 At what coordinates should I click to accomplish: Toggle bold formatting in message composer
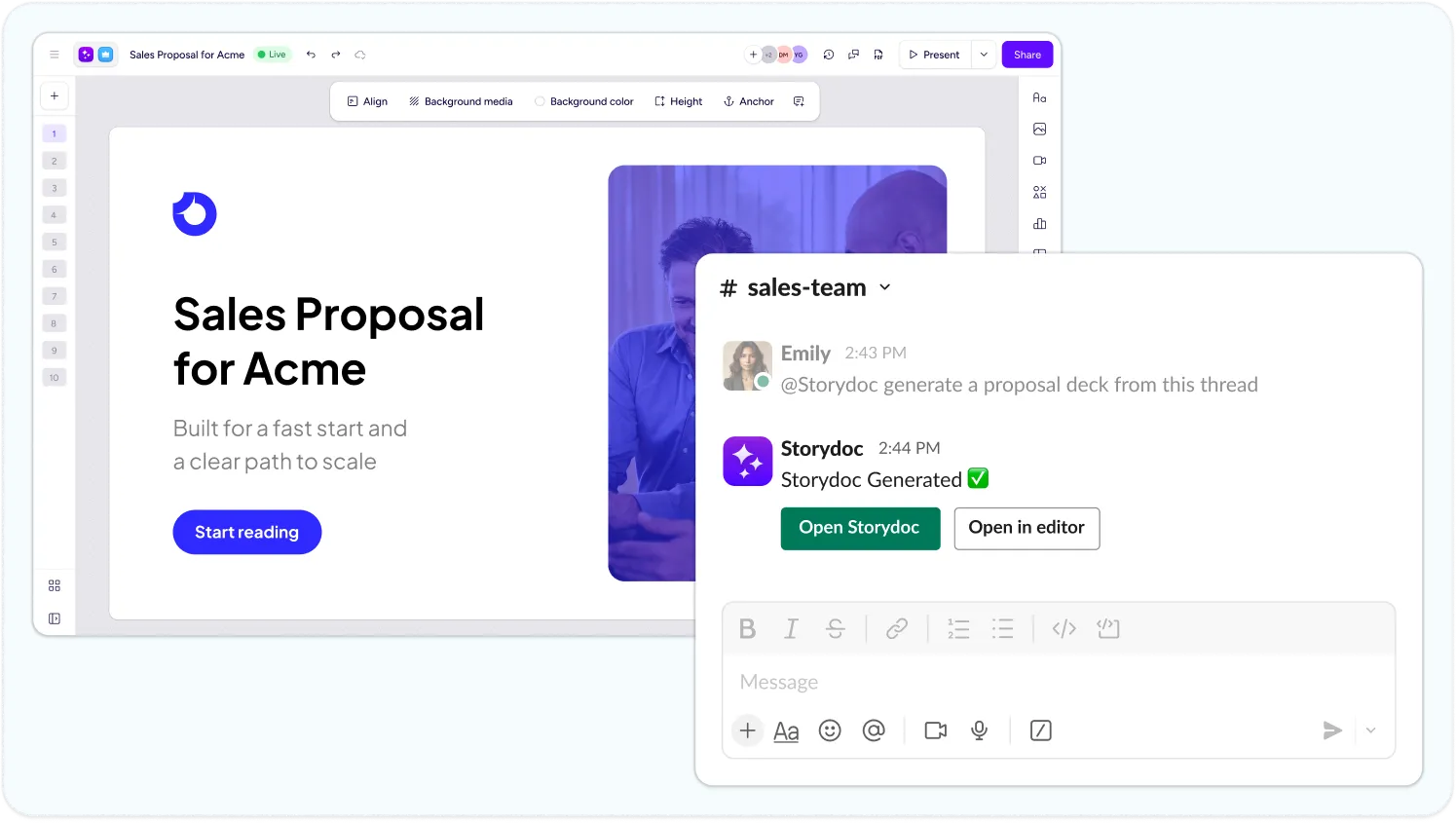(747, 629)
